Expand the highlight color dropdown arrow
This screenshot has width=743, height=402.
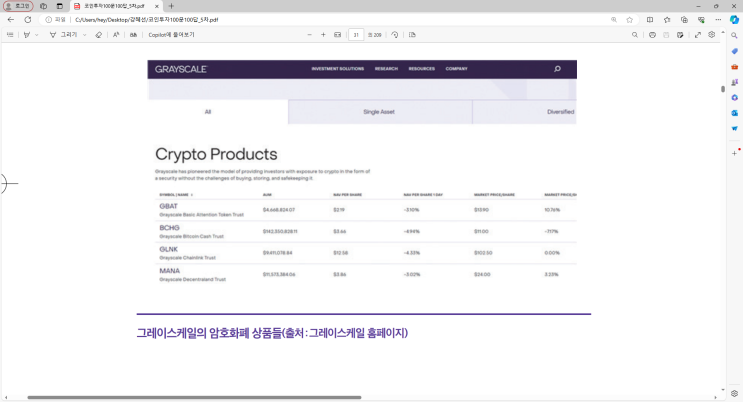pyautogui.click(x=36, y=35)
